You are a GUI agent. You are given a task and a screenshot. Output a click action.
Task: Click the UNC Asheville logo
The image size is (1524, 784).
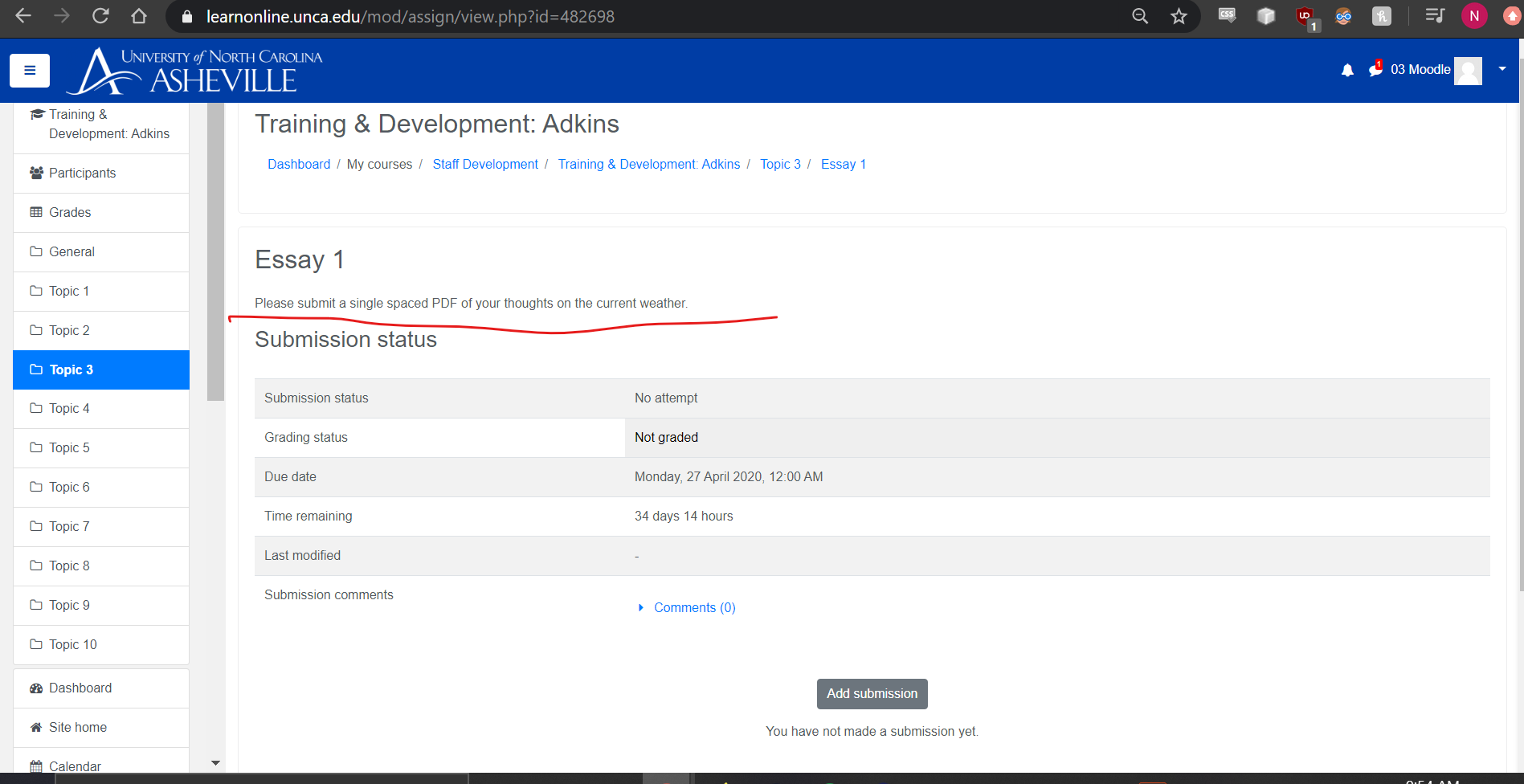(194, 71)
